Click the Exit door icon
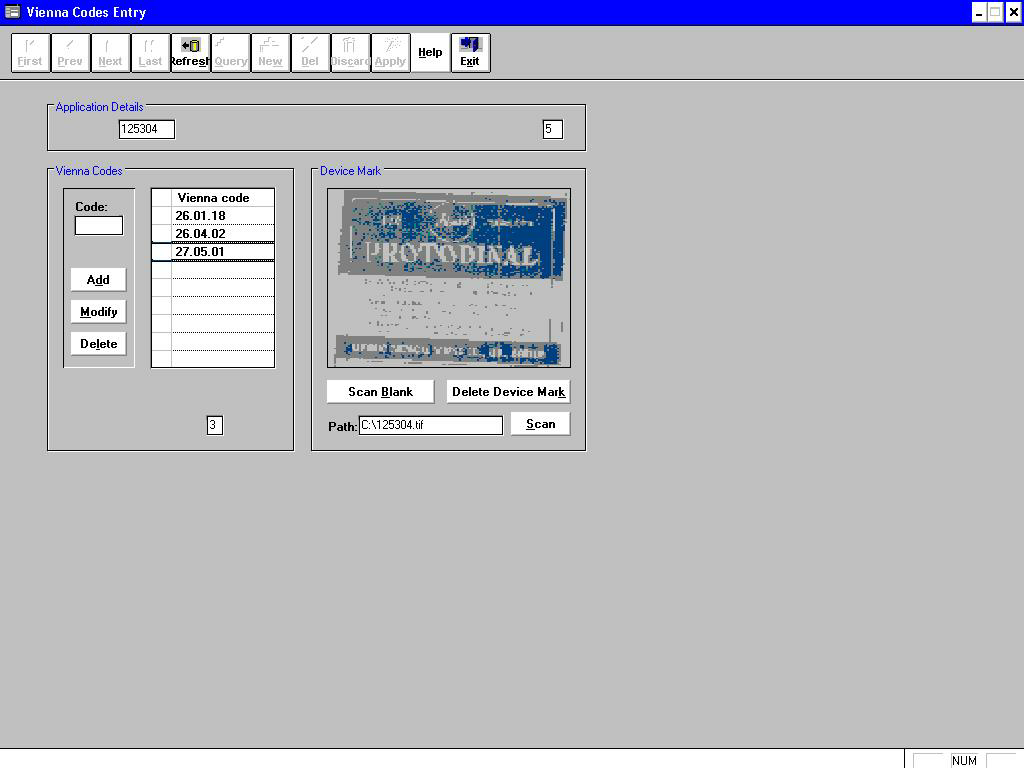Viewport: 1024px width, 768px height. 470,53
